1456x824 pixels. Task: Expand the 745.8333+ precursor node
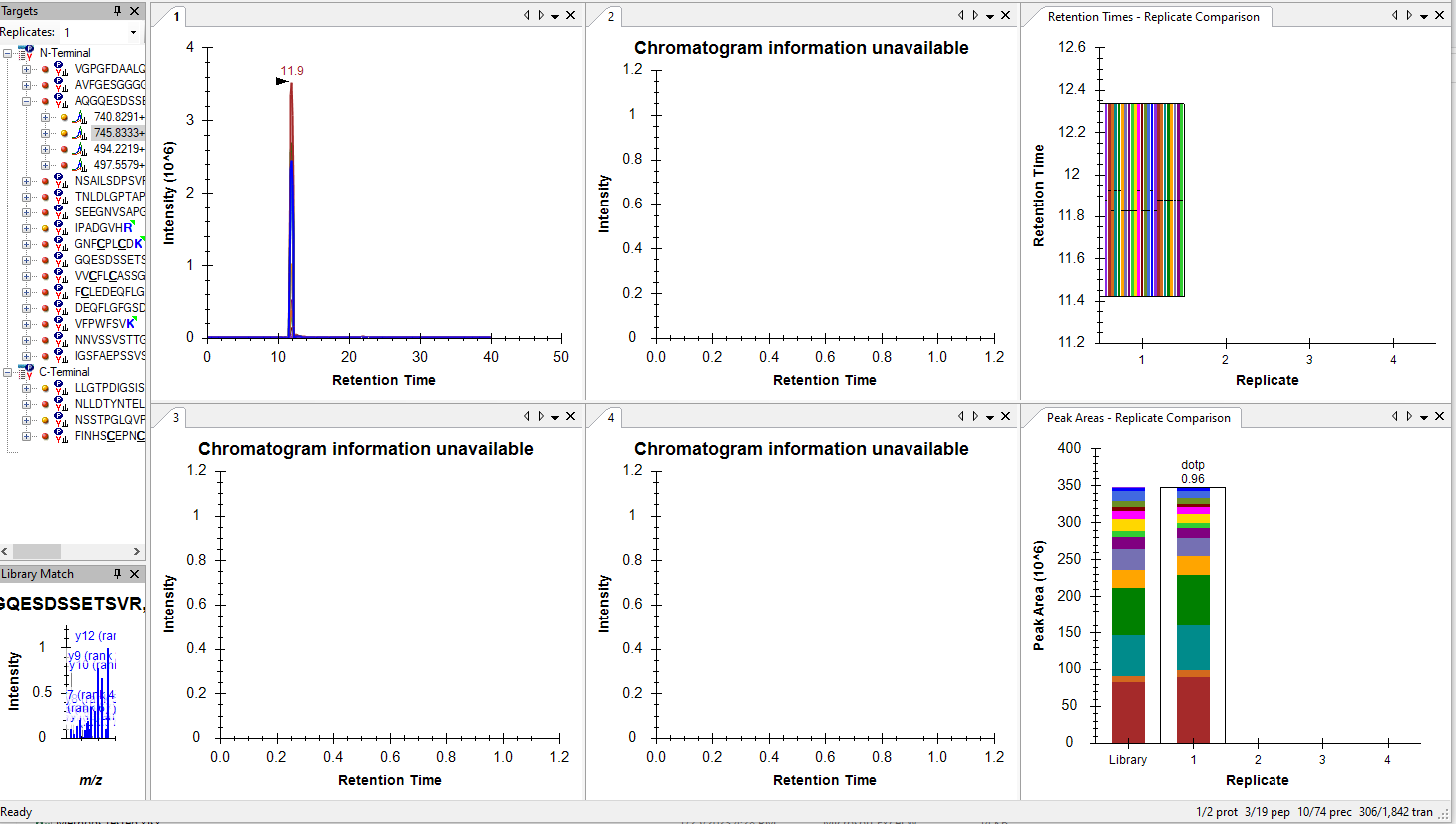pos(45,133)
